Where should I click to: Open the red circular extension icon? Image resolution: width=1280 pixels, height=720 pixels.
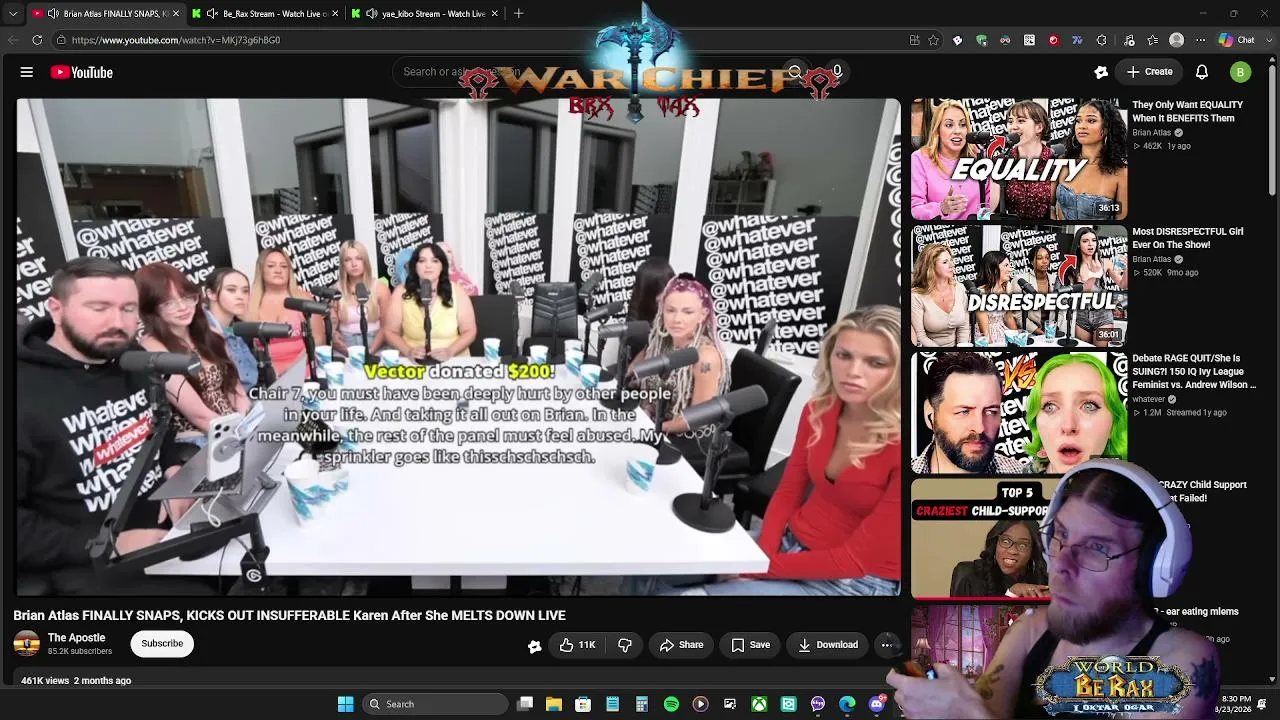pyautogui.click(x=1053, y=40)
